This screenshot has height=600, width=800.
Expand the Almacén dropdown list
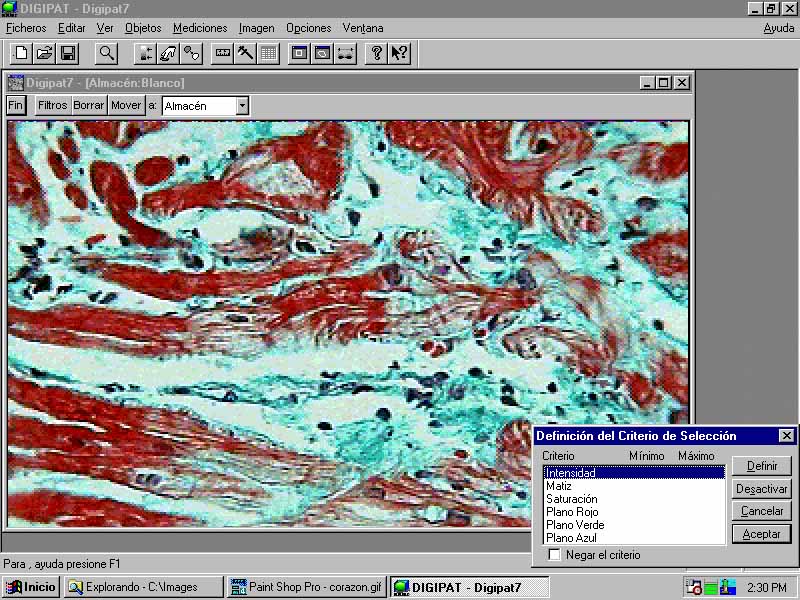pyautogui.click(x=242, y=105)
